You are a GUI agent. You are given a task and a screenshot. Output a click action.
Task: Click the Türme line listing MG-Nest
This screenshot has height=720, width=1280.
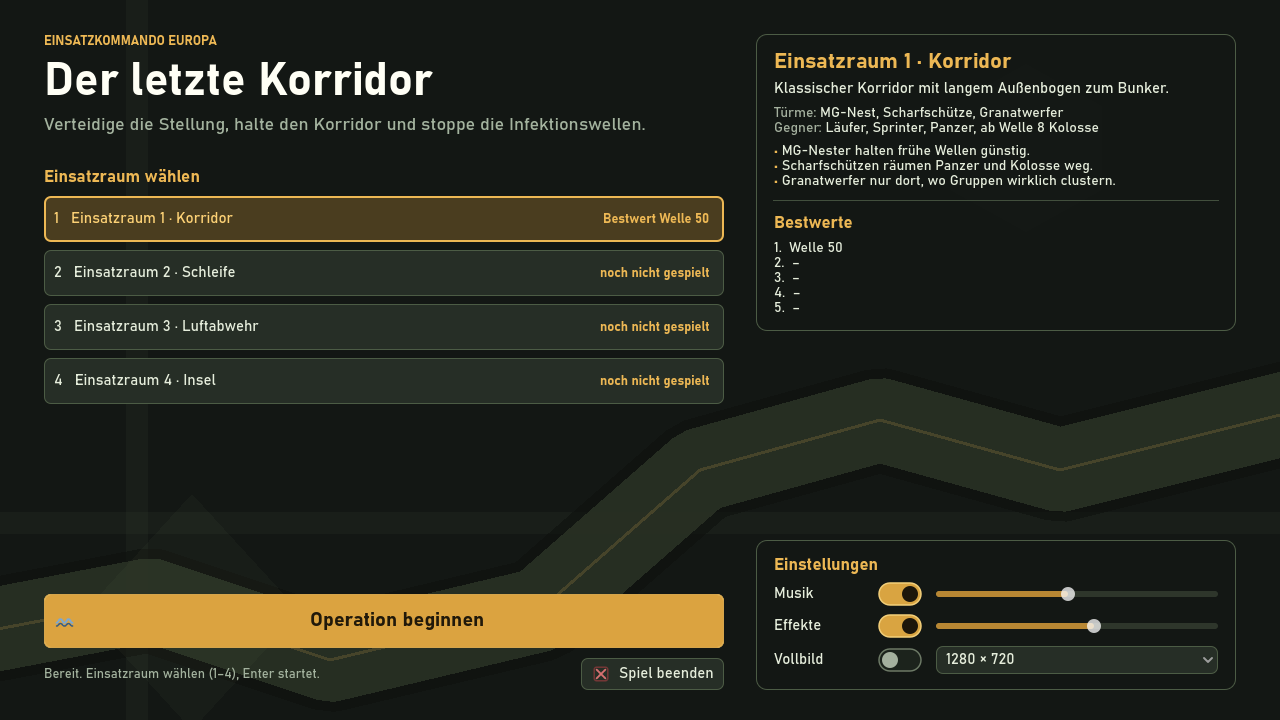tap(919, 112)
